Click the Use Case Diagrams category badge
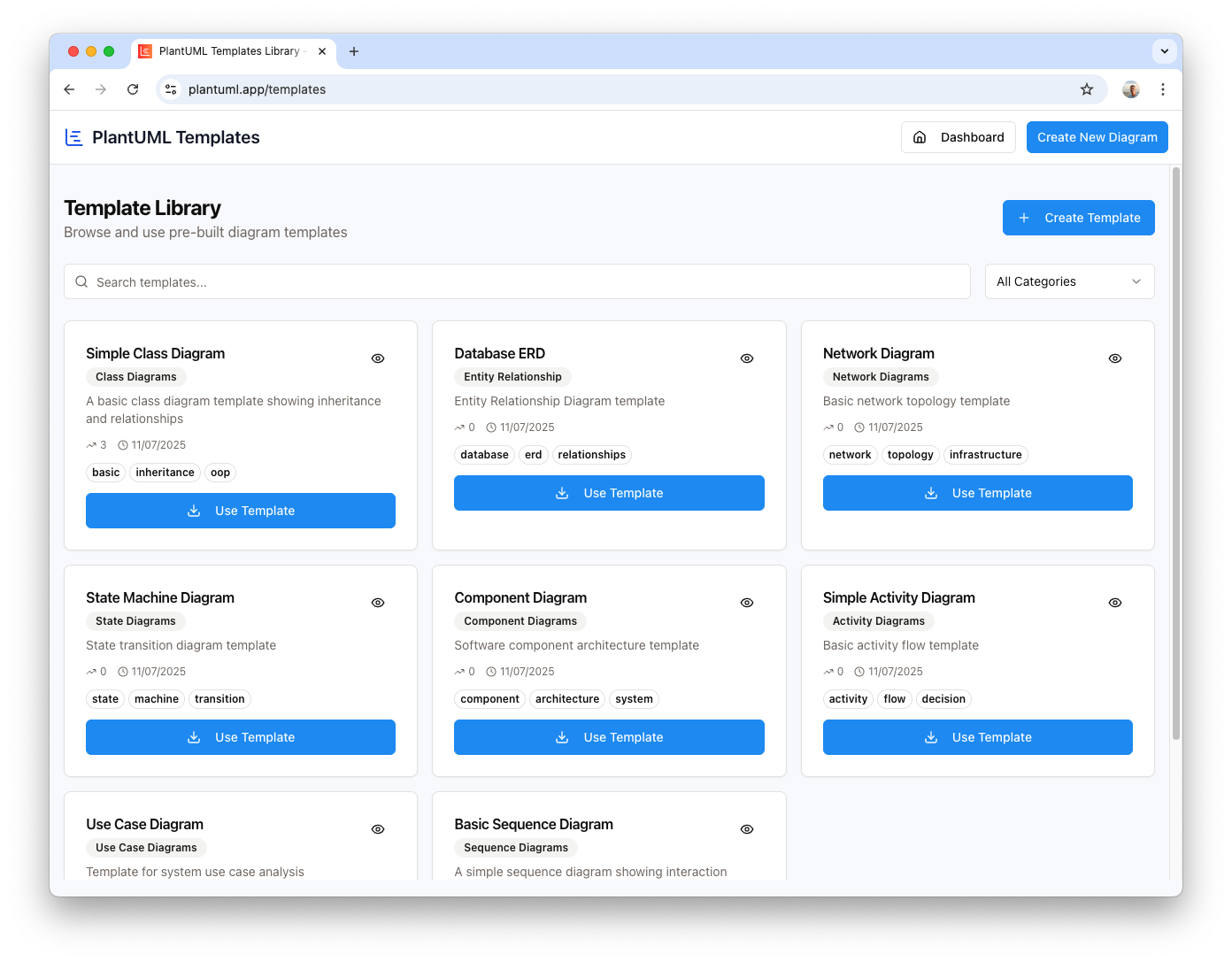The height and width of the screenshot is (962, 1232). pos(146,848)
